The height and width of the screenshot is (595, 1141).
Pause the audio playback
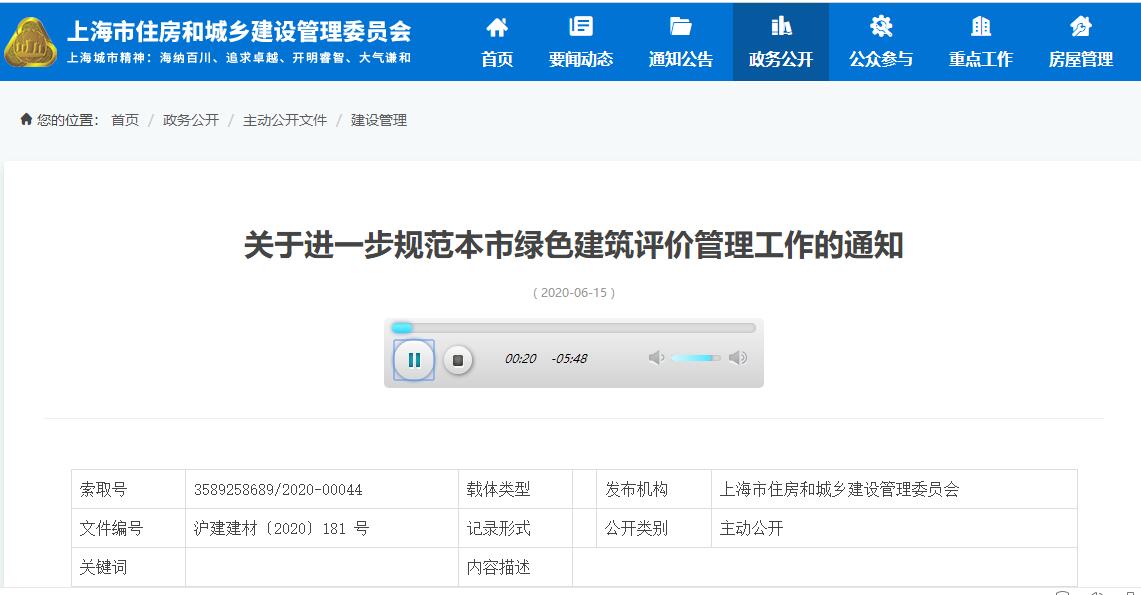click(414, 359)
